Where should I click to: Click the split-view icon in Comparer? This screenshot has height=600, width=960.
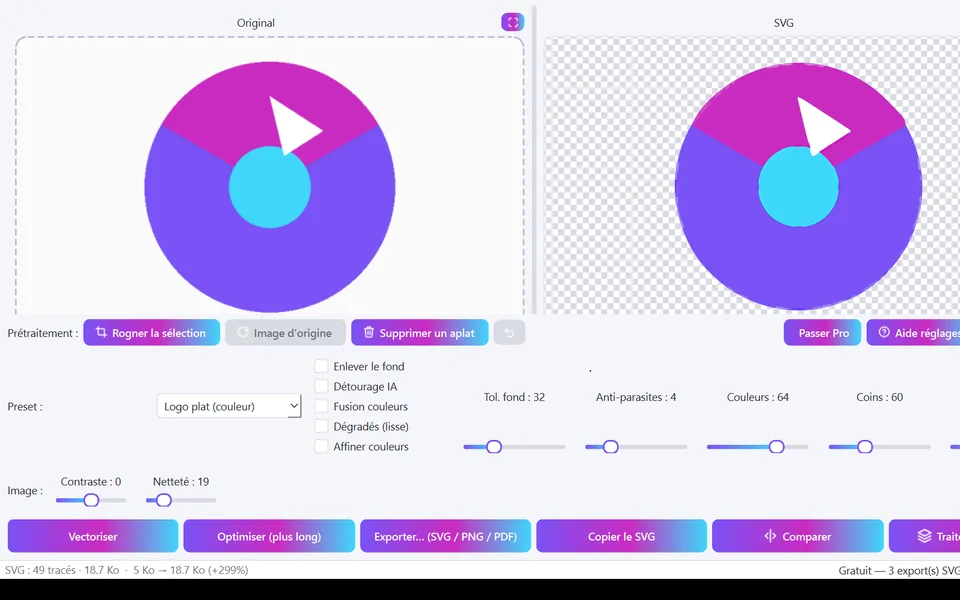click(770, 536)
